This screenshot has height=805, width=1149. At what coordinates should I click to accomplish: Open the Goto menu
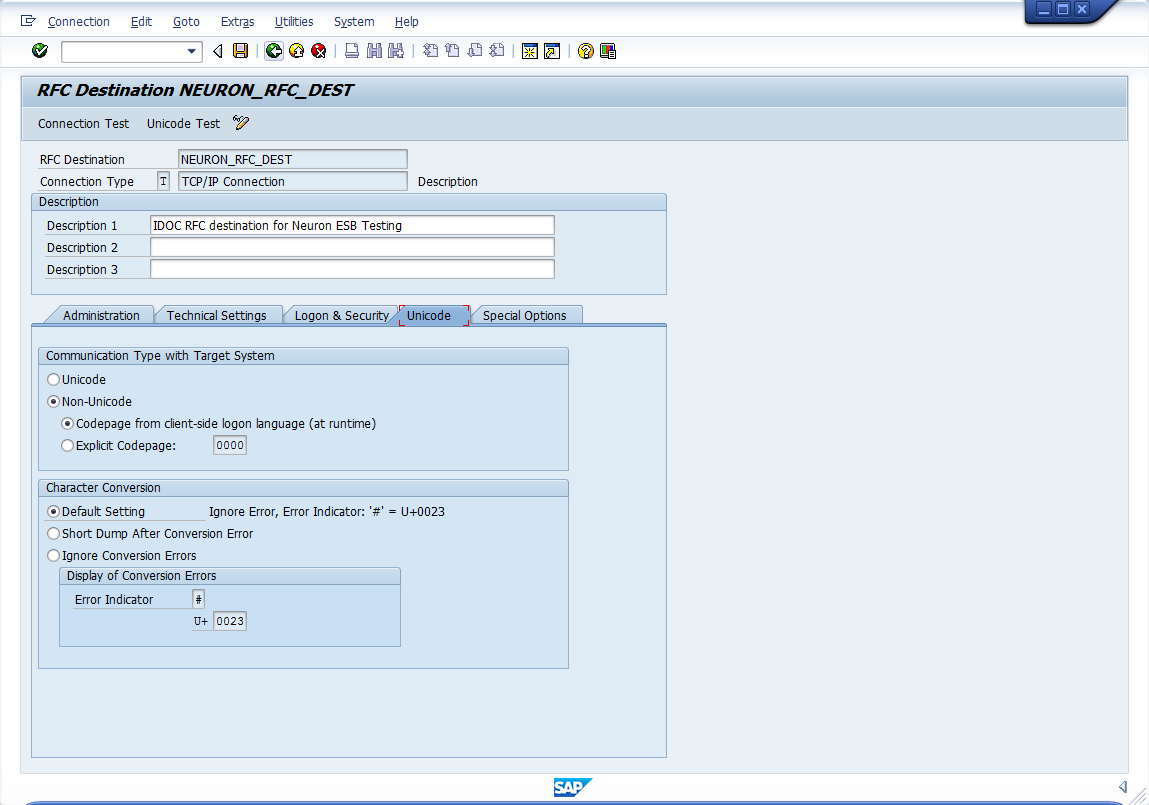coord(186,22)
